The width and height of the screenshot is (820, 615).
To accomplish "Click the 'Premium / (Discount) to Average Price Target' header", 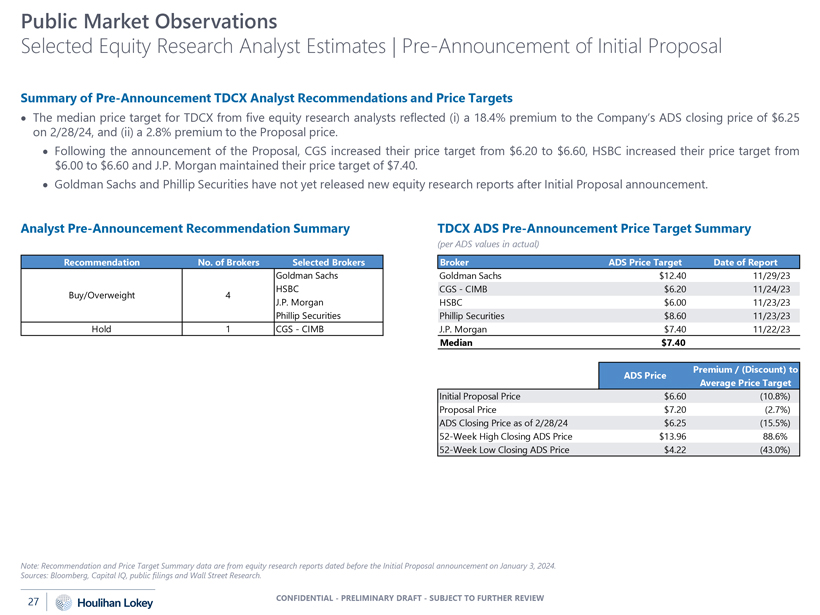I will 745,376.
